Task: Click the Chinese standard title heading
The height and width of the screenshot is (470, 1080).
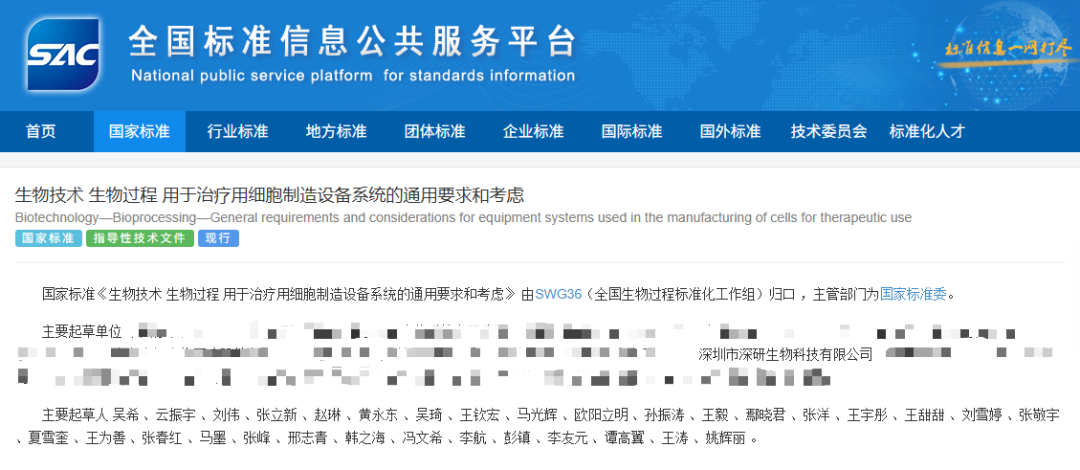Action: pos(269,196)
